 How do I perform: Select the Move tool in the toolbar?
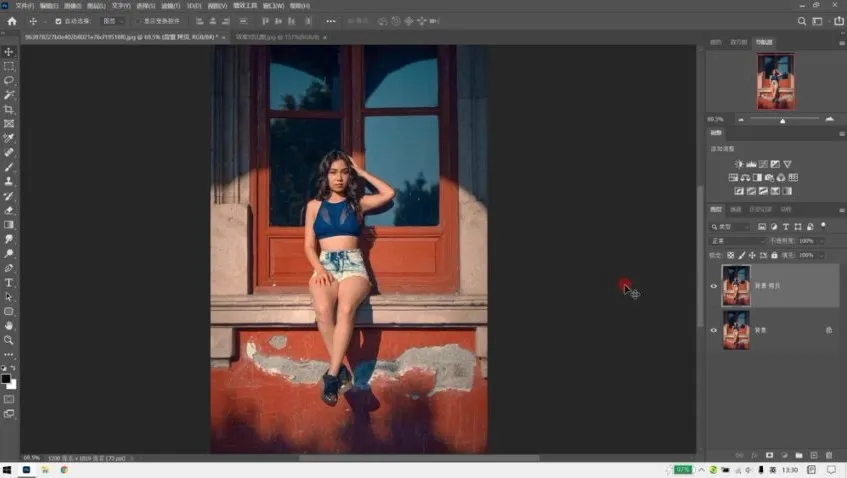coord(9,51)
